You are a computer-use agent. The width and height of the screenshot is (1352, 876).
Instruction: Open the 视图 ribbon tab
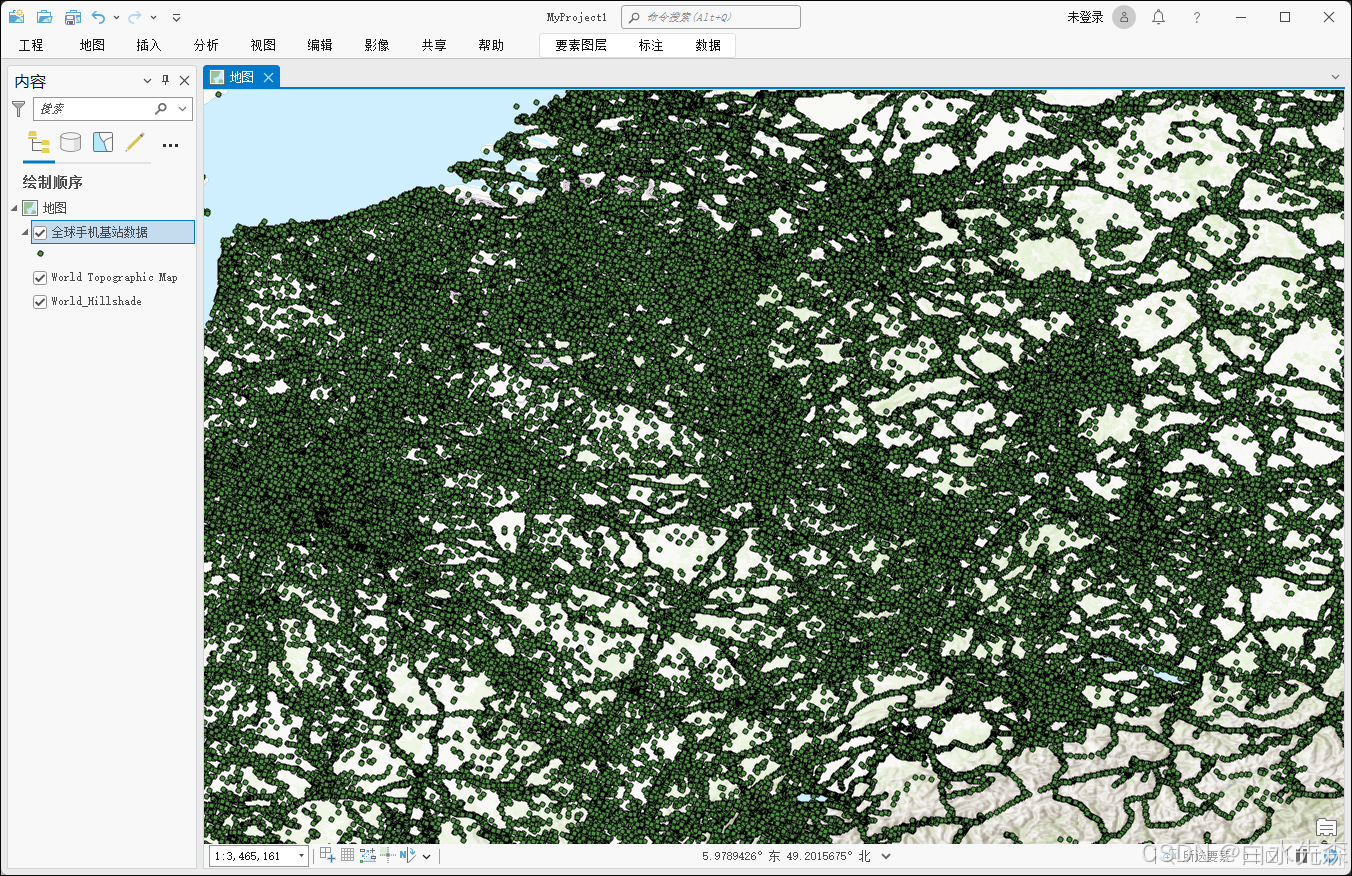click(263, 45)
